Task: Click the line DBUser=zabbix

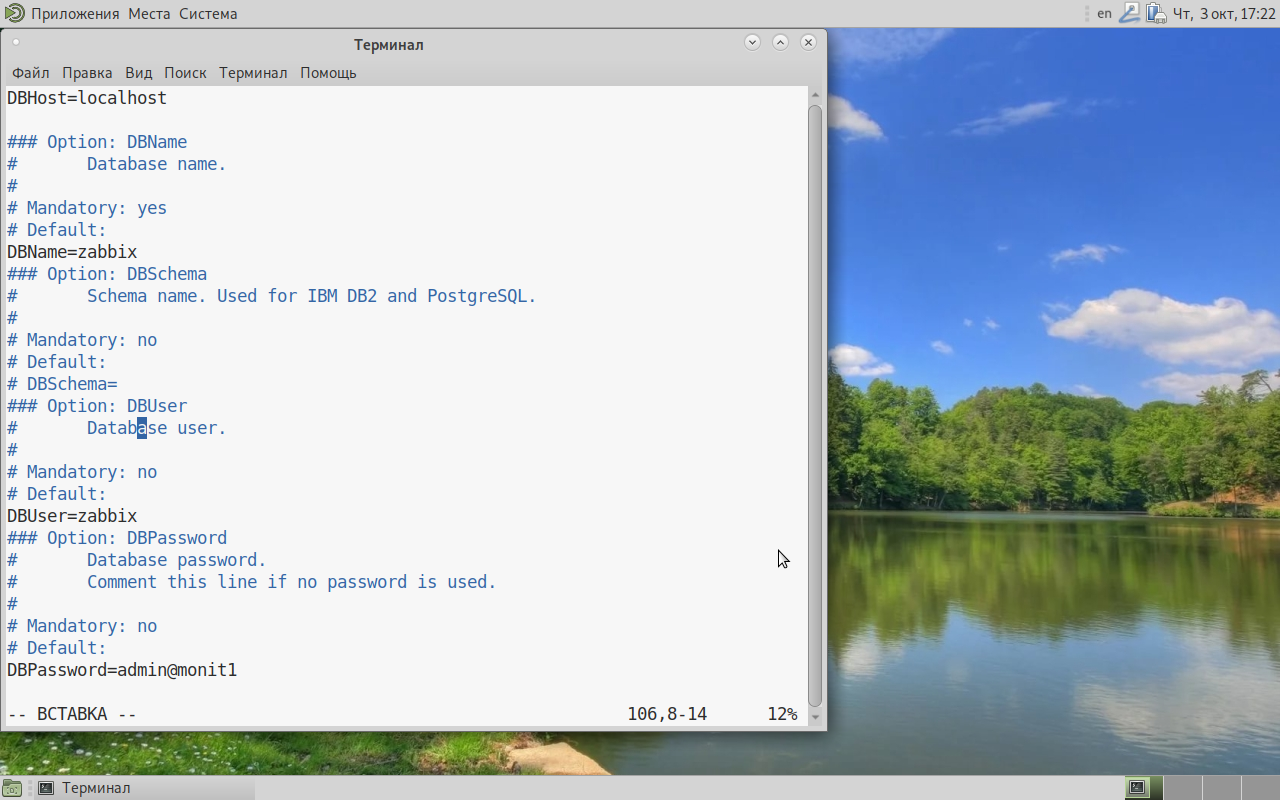Action: point(72,516)
